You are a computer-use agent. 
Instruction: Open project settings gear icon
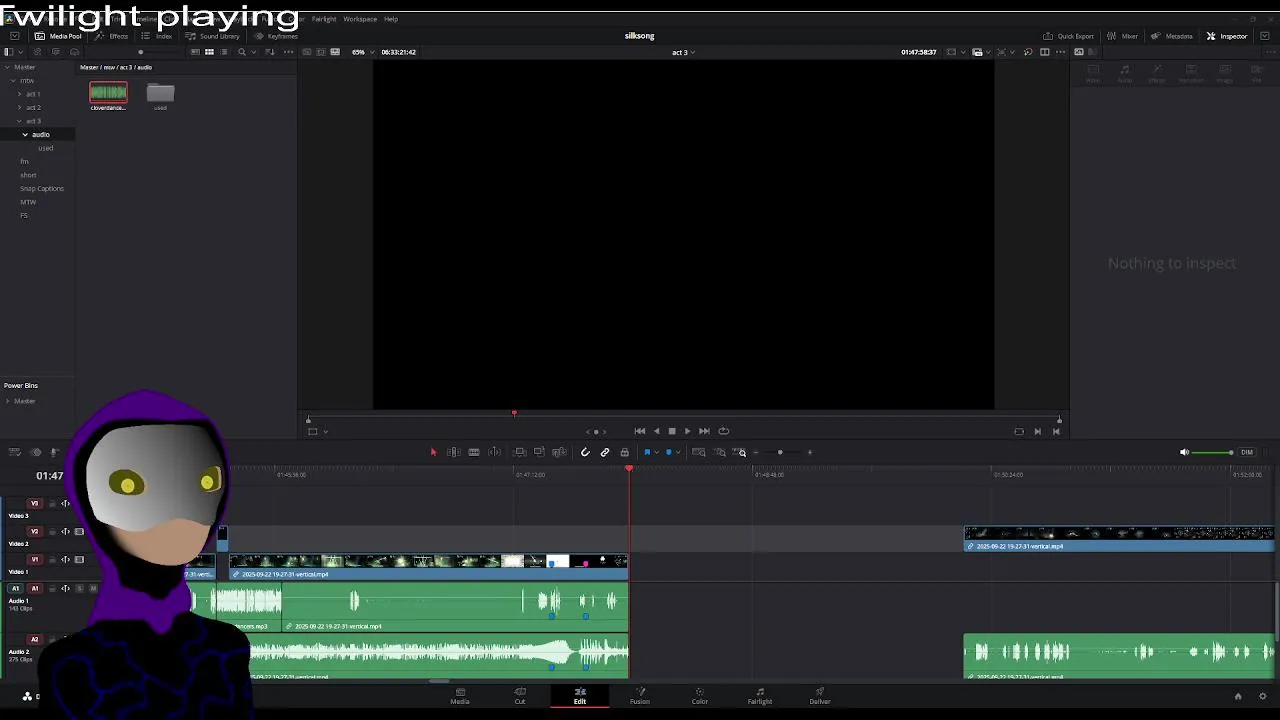point(1262,696)
